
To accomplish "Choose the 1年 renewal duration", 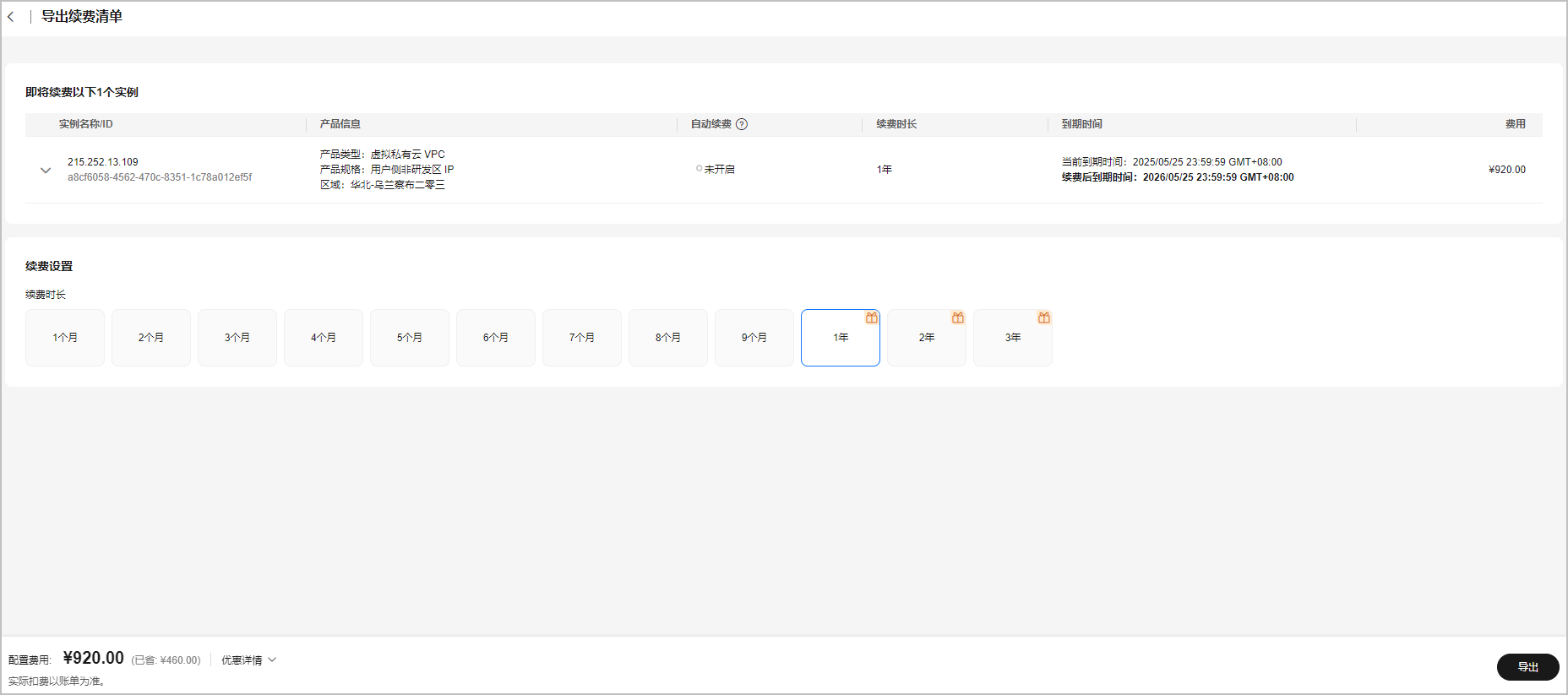I will (x=841, y=338).
